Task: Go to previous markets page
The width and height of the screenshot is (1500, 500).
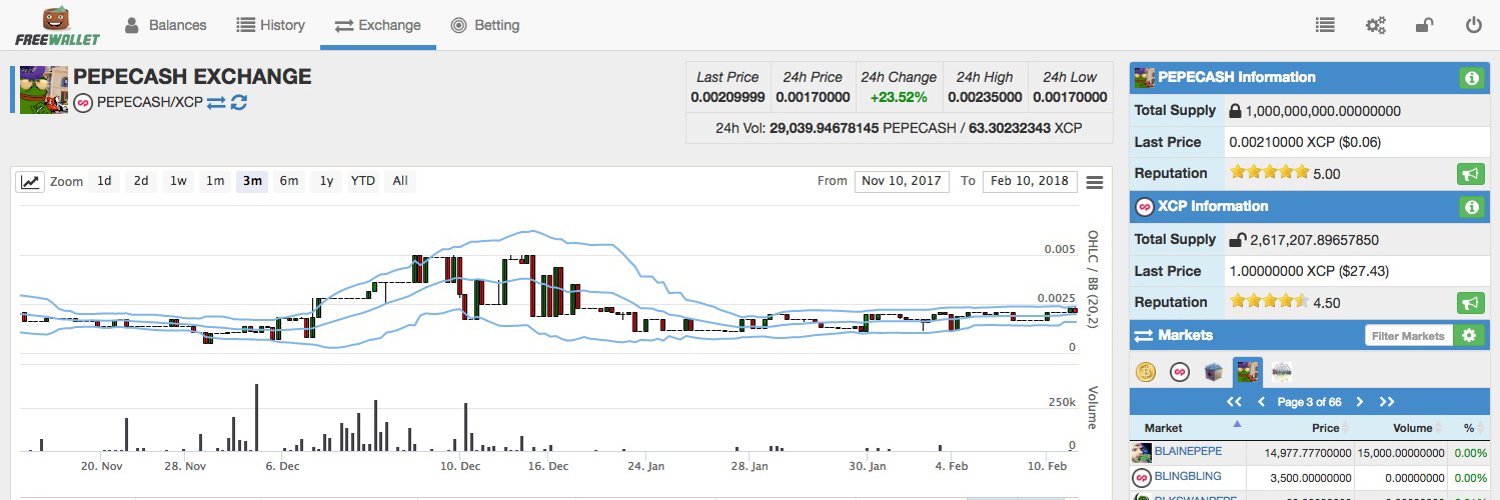Action: 1261,402
